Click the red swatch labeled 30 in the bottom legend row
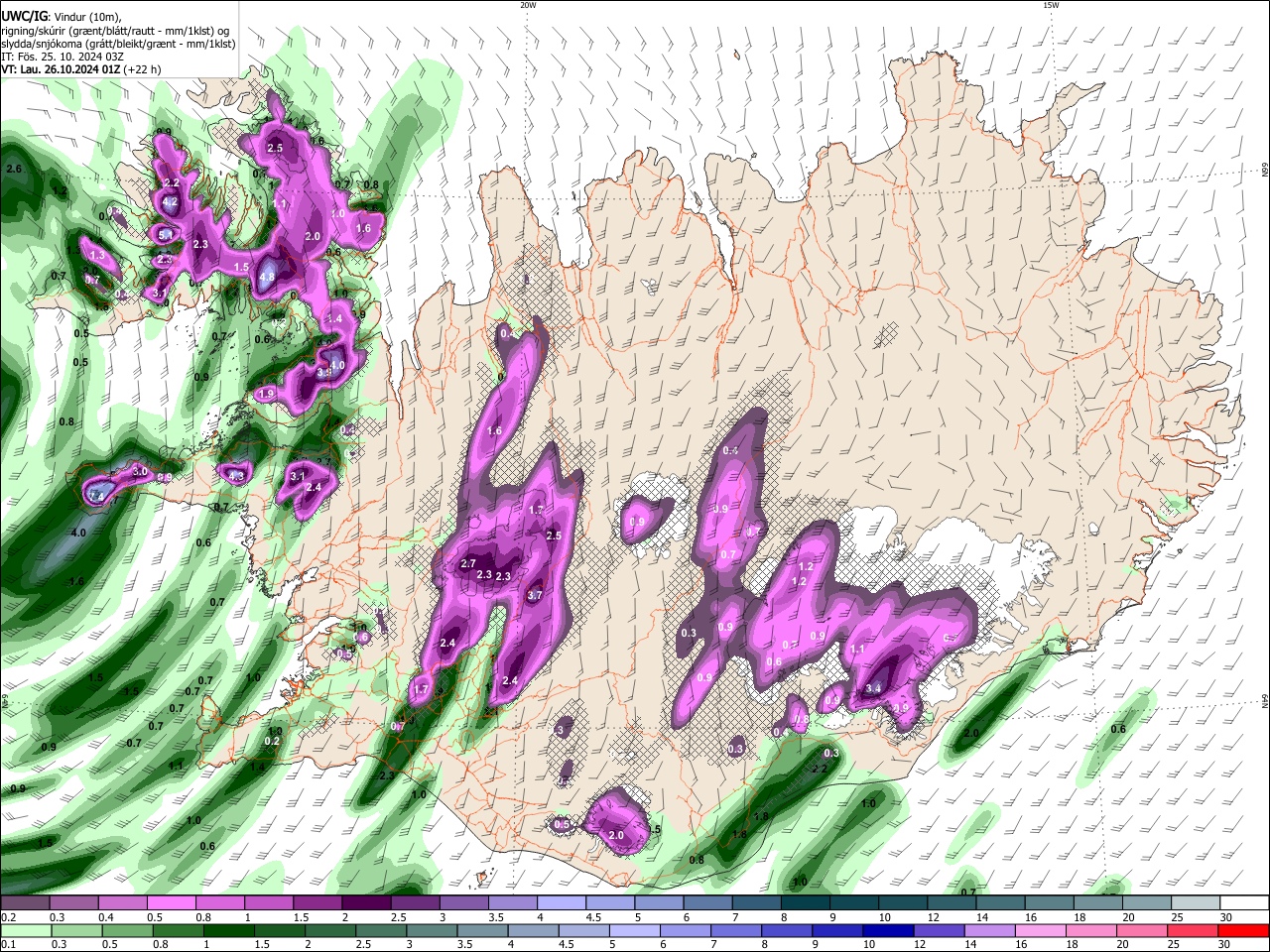This screenshot has width=1270, height=952. (x=1242, y=930)
